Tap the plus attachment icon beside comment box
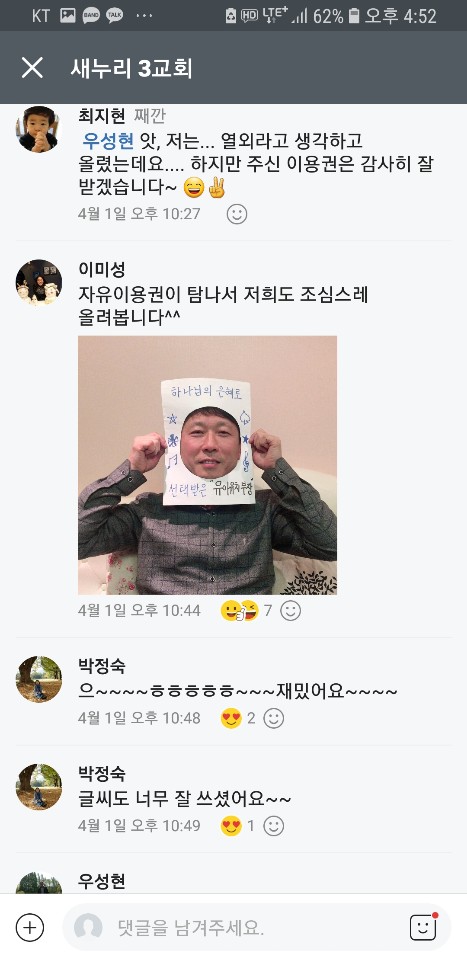The height and width of the screenshot is (960, 467). [29, 927]
